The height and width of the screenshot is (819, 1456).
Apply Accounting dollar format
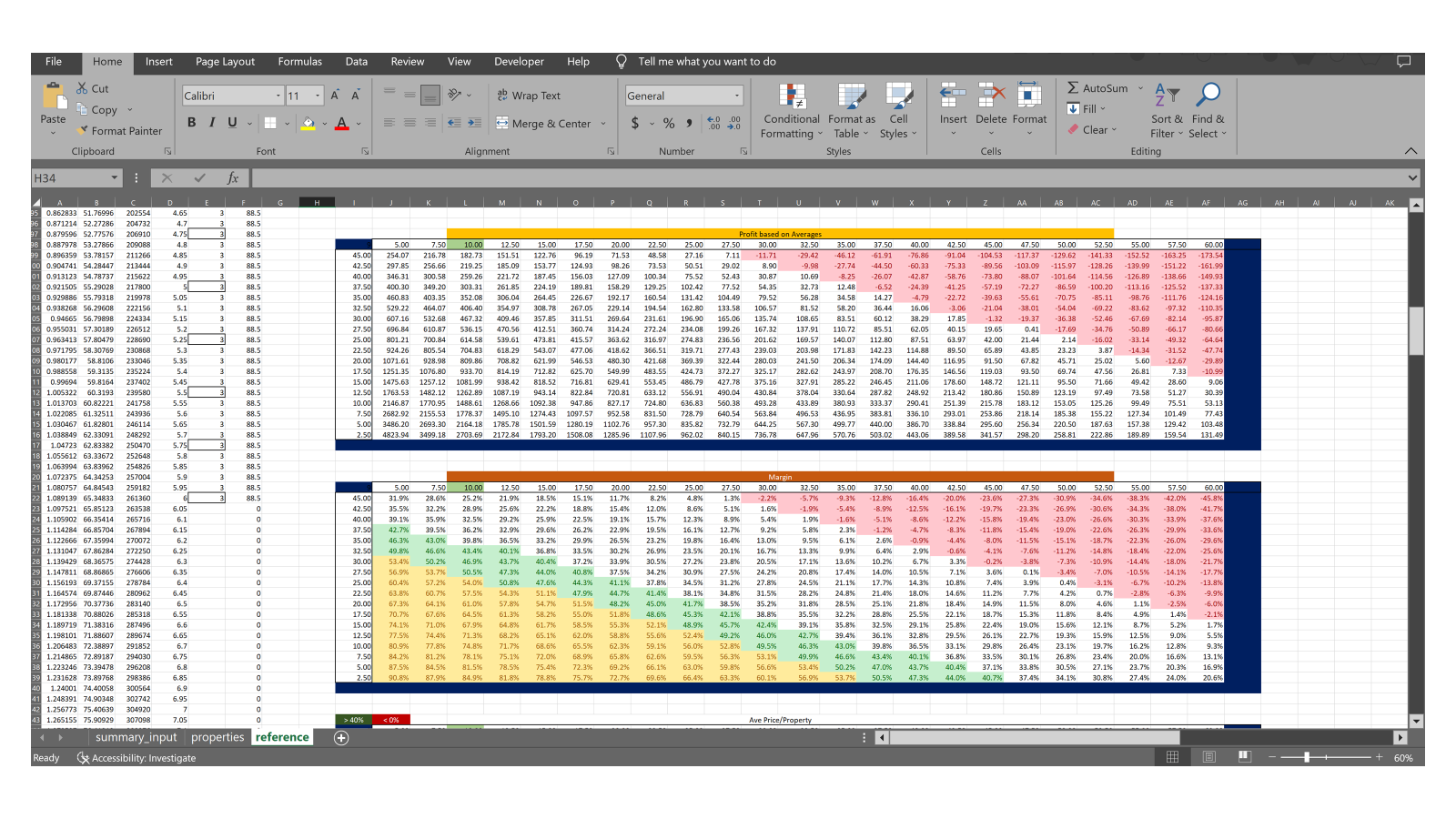(635, 123)
